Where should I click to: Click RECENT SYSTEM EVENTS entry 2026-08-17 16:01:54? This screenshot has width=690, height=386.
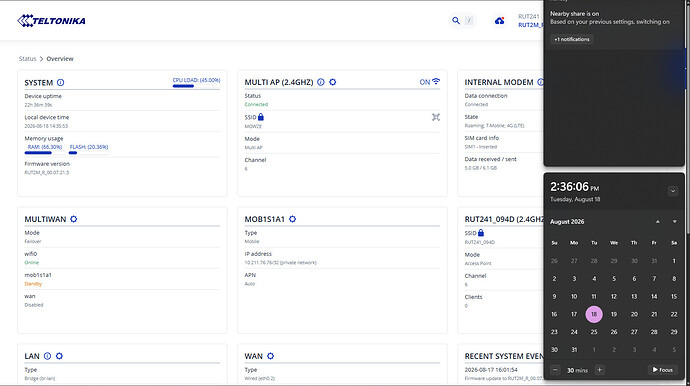tap(491, 370)
